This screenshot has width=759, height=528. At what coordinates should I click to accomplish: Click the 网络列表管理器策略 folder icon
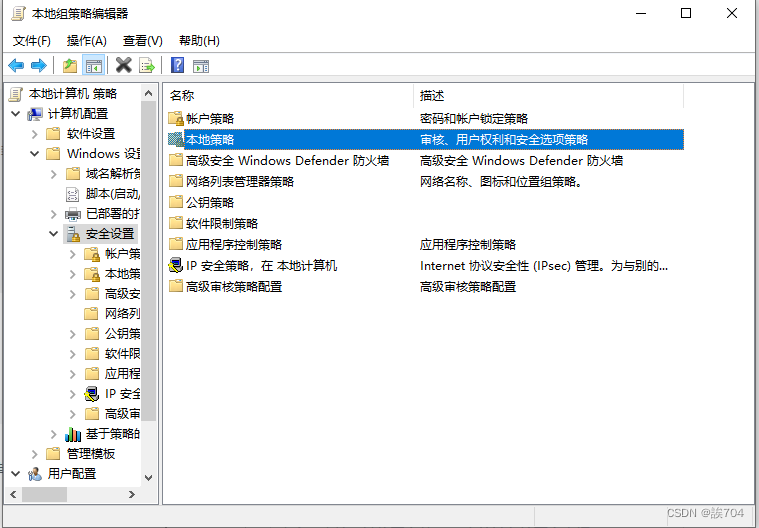click(176, 181)
